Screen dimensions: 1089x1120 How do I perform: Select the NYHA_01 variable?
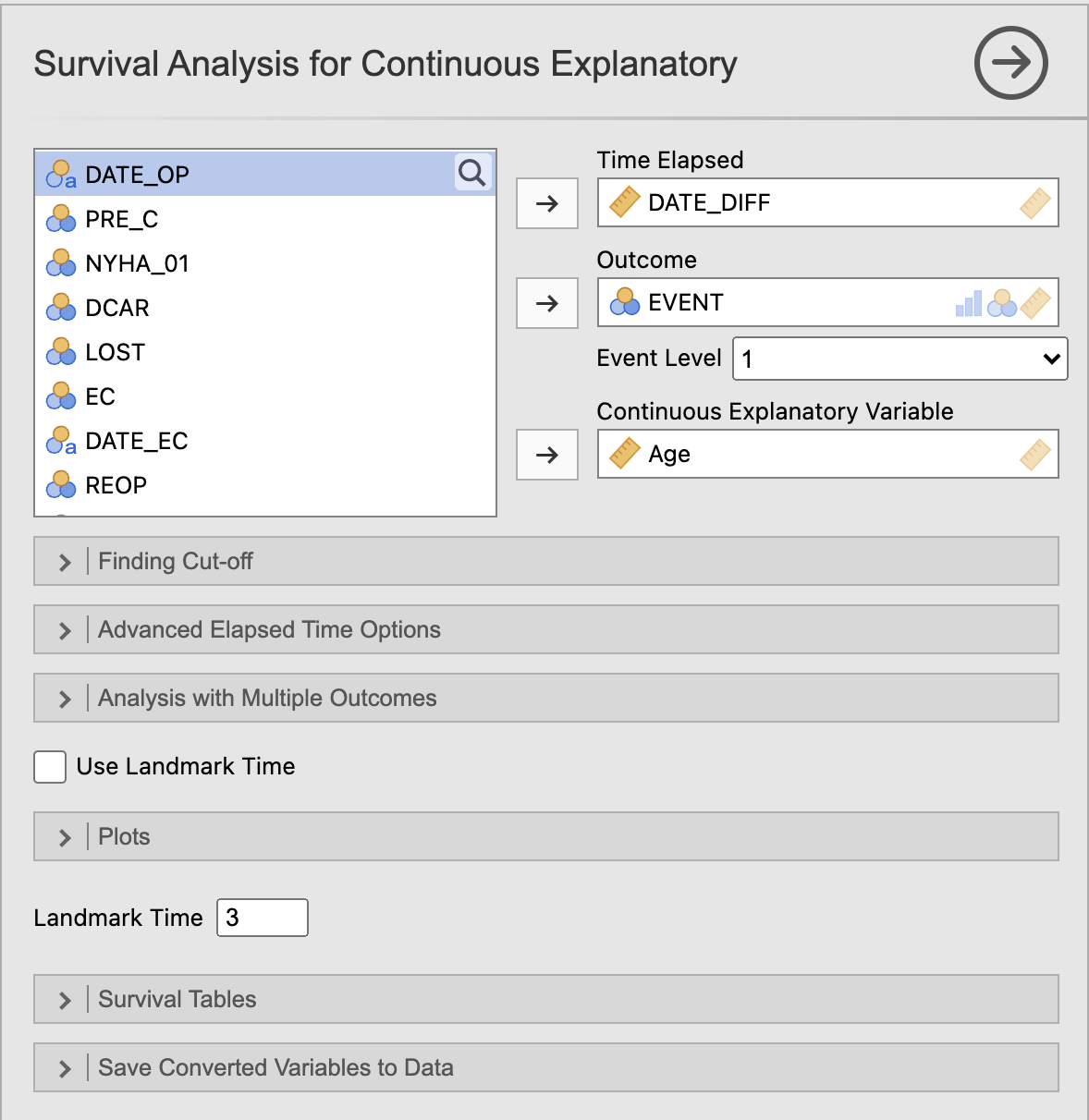tap(265, 263)
